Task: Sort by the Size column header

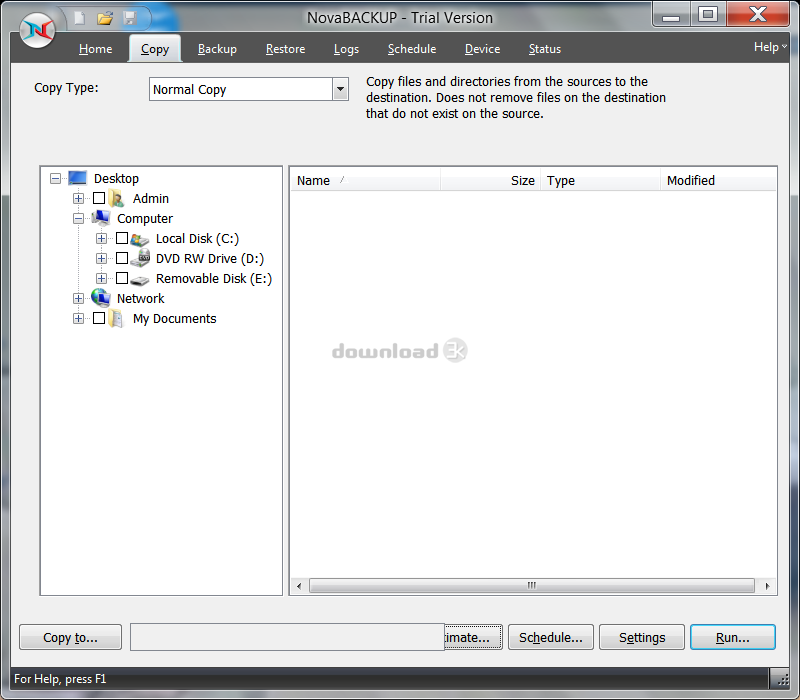Action: pyautogui.click(x=490, y=181)
